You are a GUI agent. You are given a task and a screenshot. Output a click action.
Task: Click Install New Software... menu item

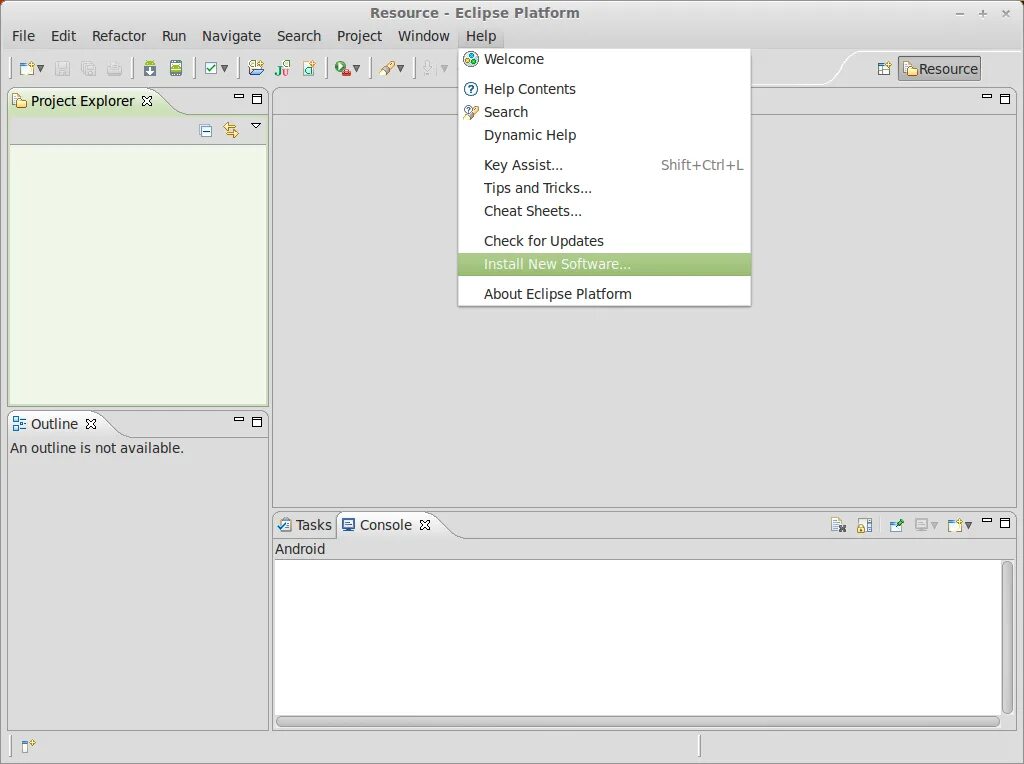tap(604, 264)
